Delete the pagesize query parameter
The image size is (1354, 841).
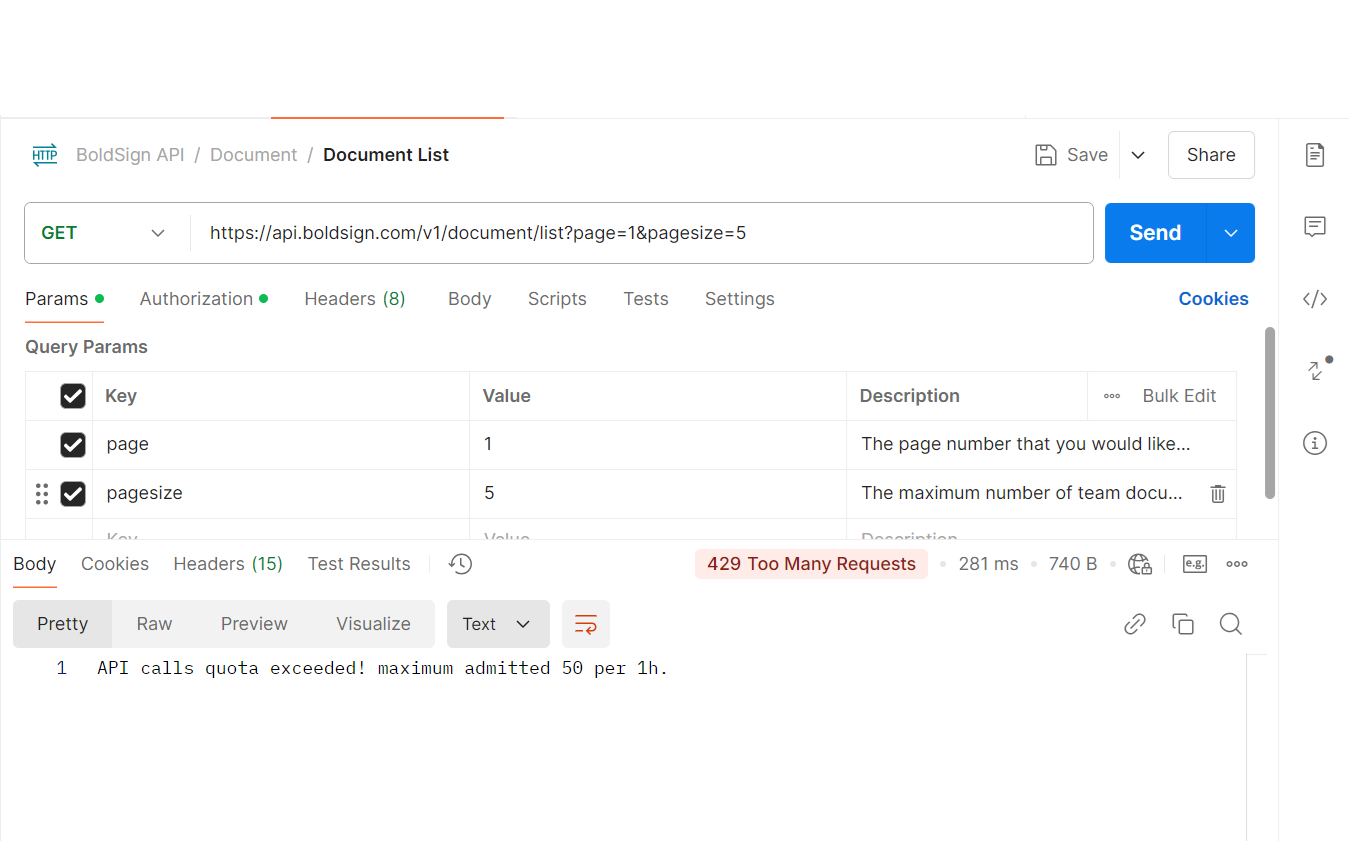click(x=1217, y=493)
